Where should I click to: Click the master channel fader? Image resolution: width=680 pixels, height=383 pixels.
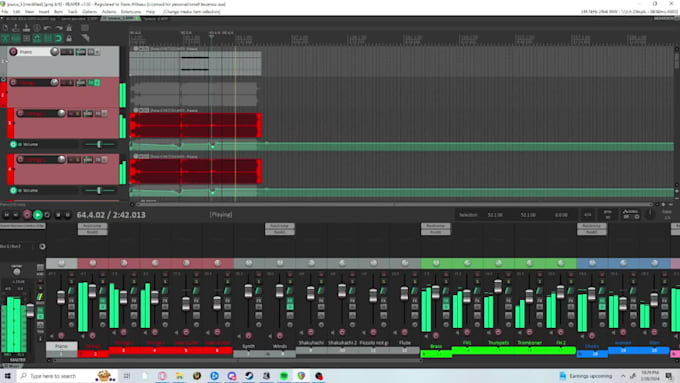[x=30, y=310]
